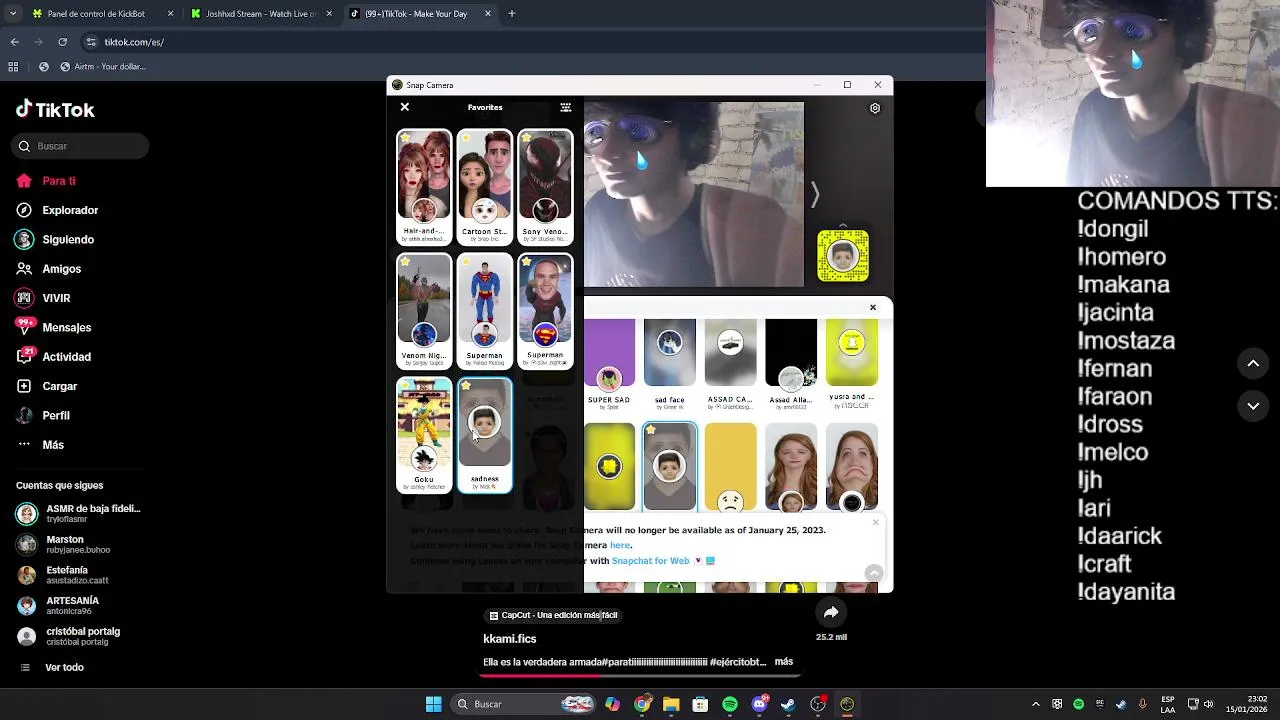Screen dimensions: 1280x720
Task: Open the yellow Snapcode for current lens
Action: coord(843,255)
